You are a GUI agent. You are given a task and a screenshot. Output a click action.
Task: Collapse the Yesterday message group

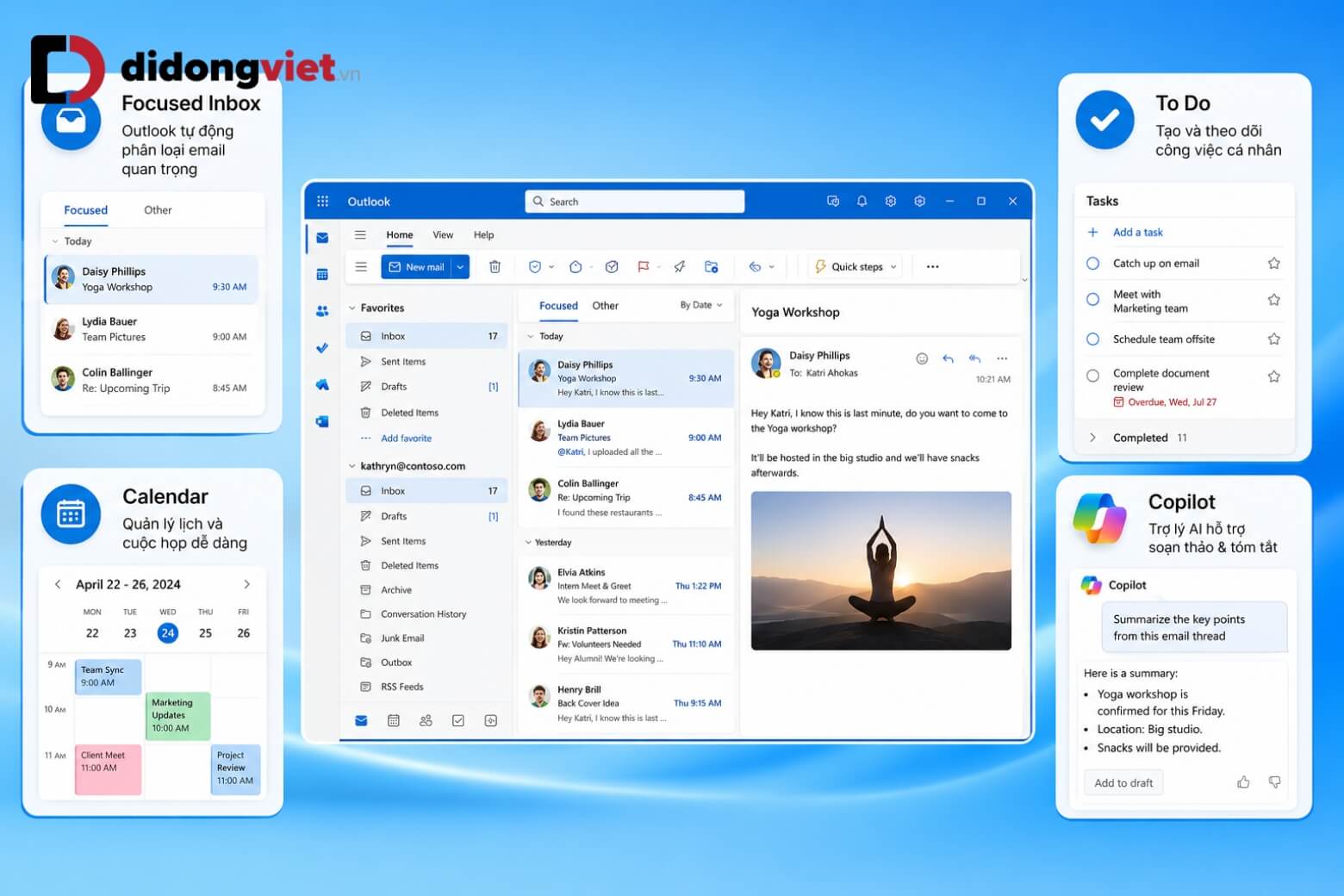tap(528, 543)
